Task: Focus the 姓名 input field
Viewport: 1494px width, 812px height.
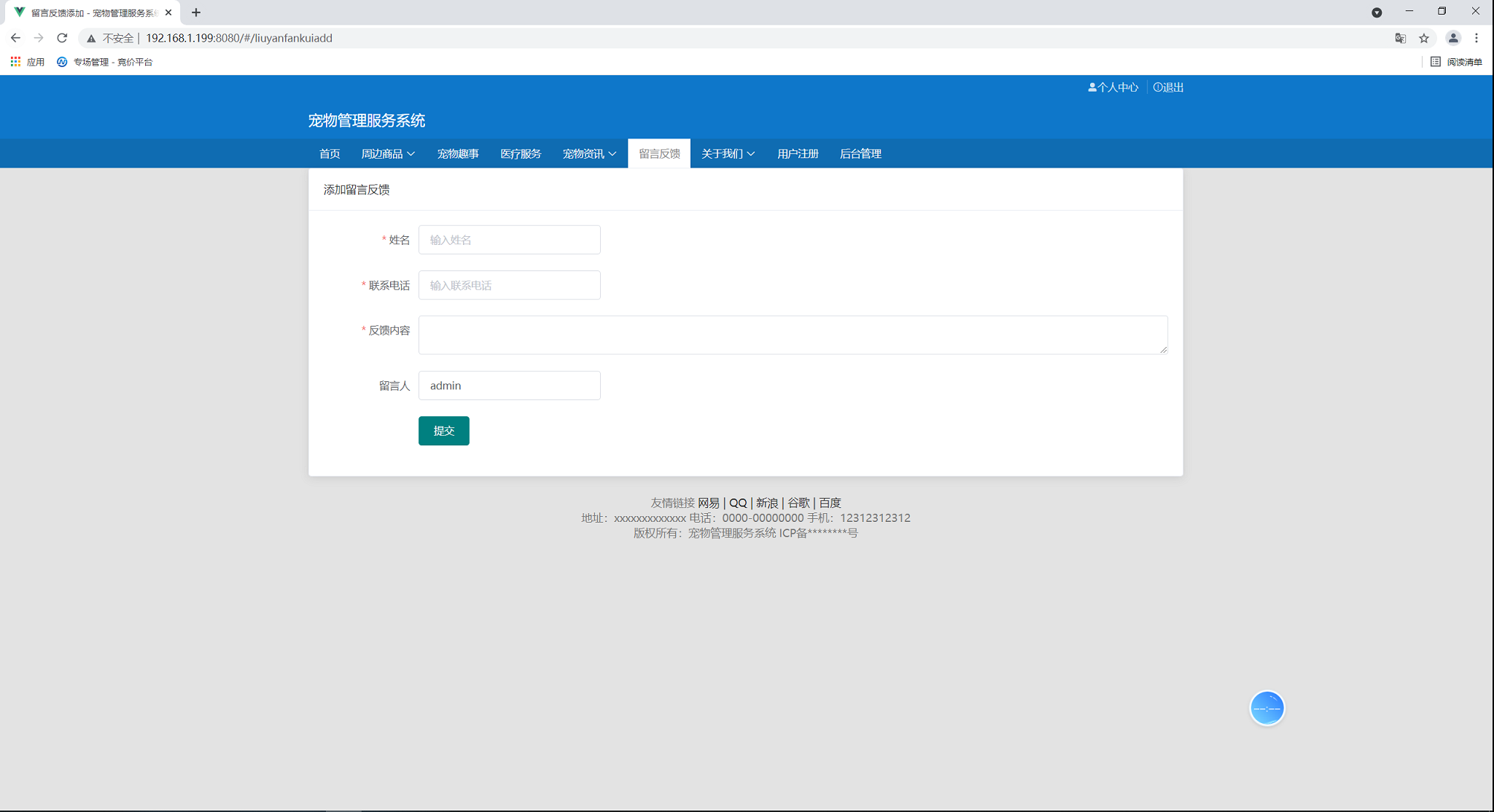Action: [509, 240]
